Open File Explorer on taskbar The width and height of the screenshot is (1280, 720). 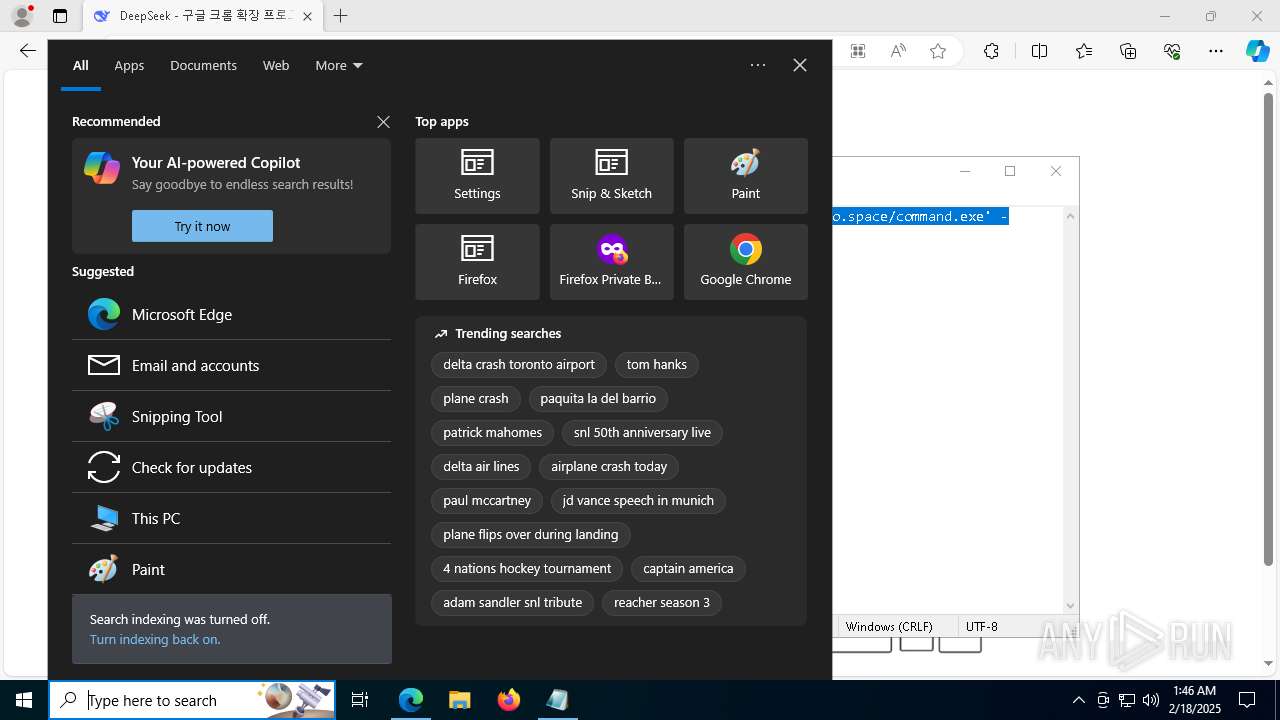tap(459, 700)
